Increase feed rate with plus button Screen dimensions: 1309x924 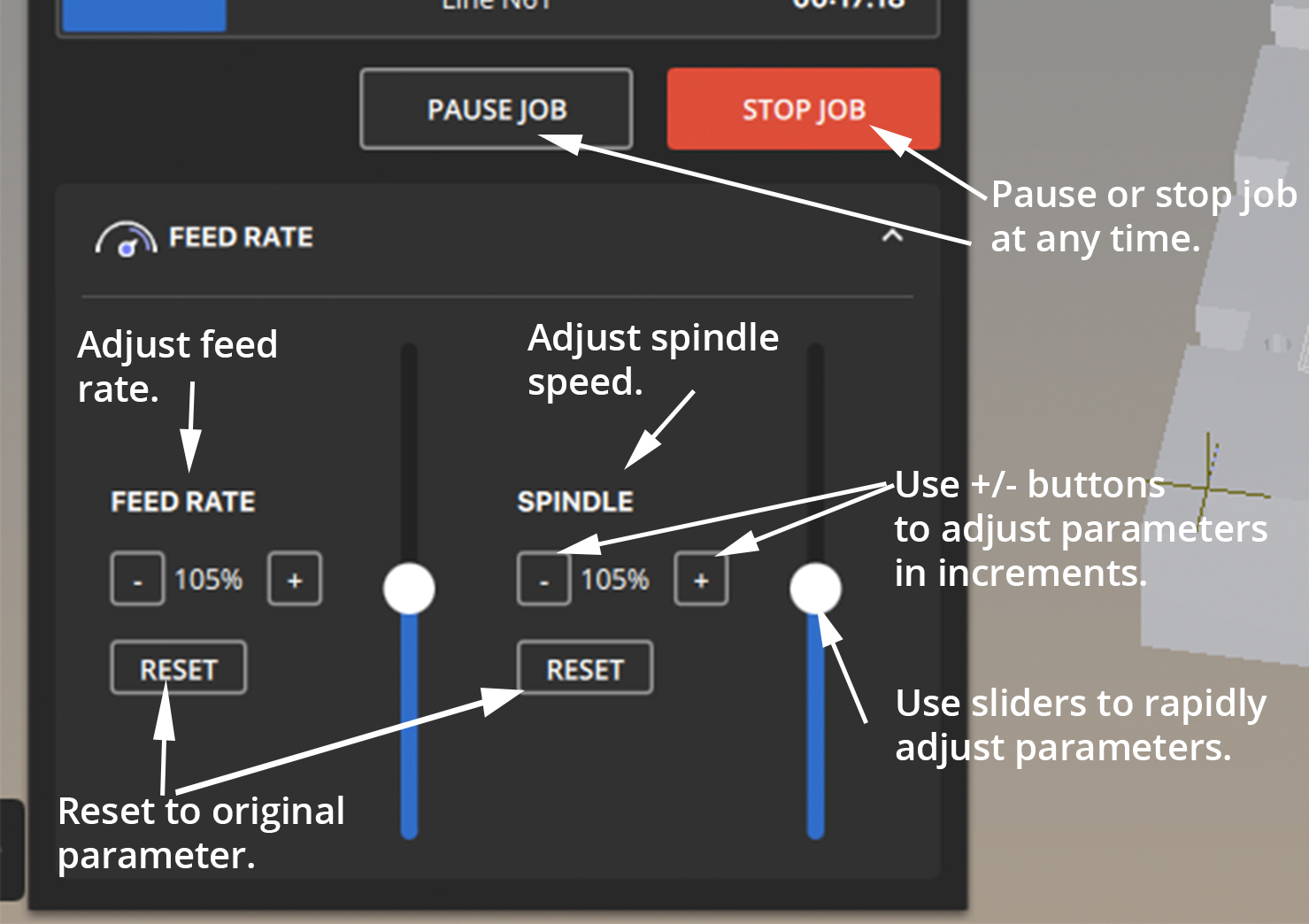[x=295, y=580]
